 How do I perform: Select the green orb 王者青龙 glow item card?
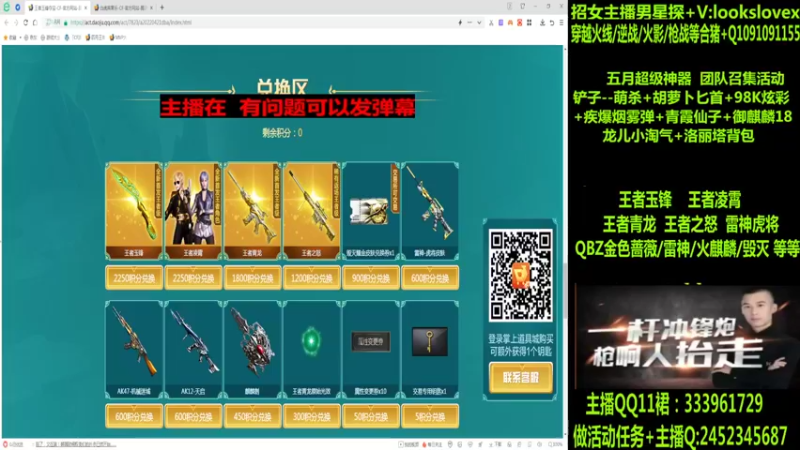(311, 349)
